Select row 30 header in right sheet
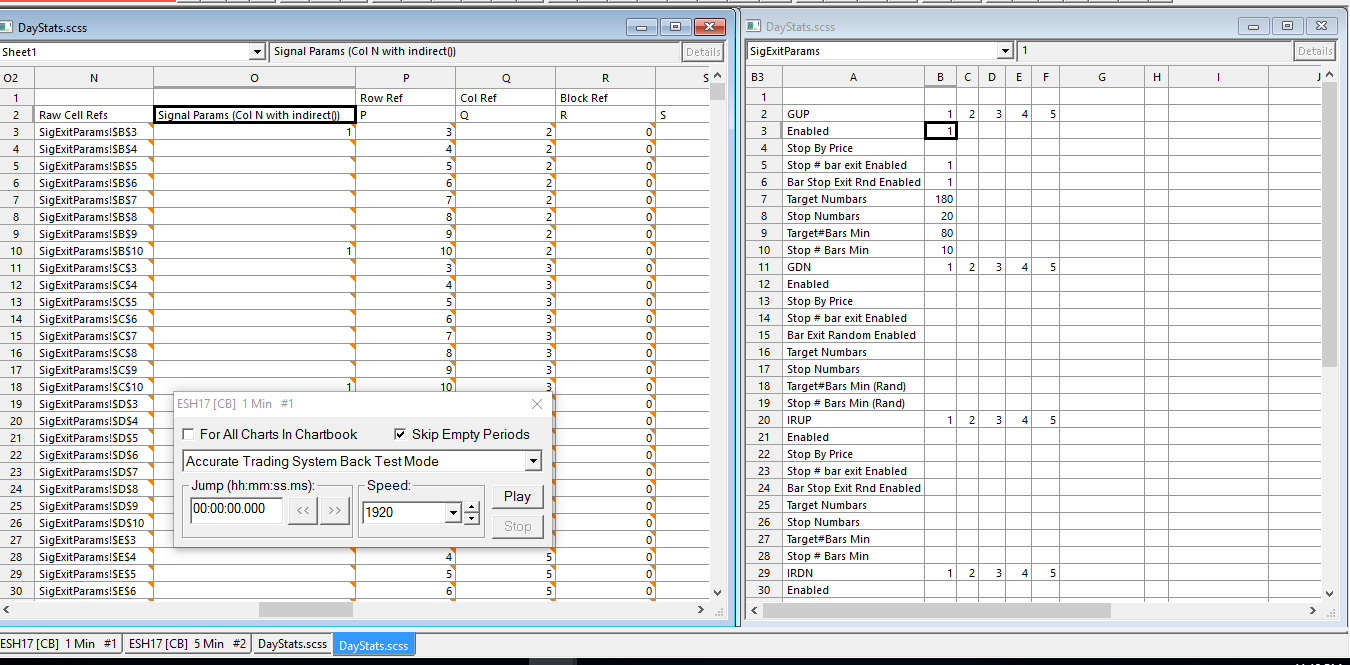 (x=764, y=590)
